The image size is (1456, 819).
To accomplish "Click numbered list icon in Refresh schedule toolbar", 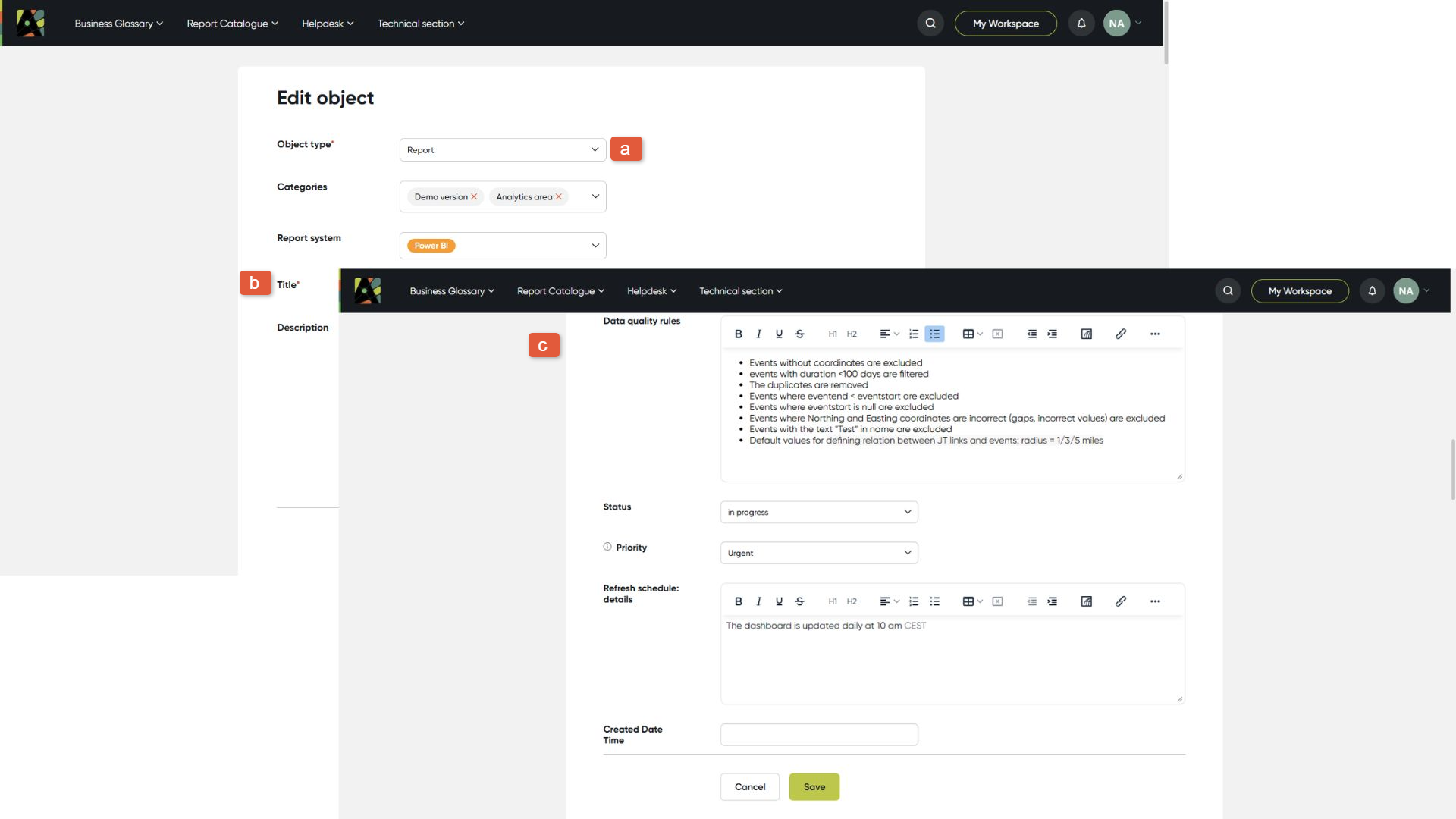I will (914, 601).
